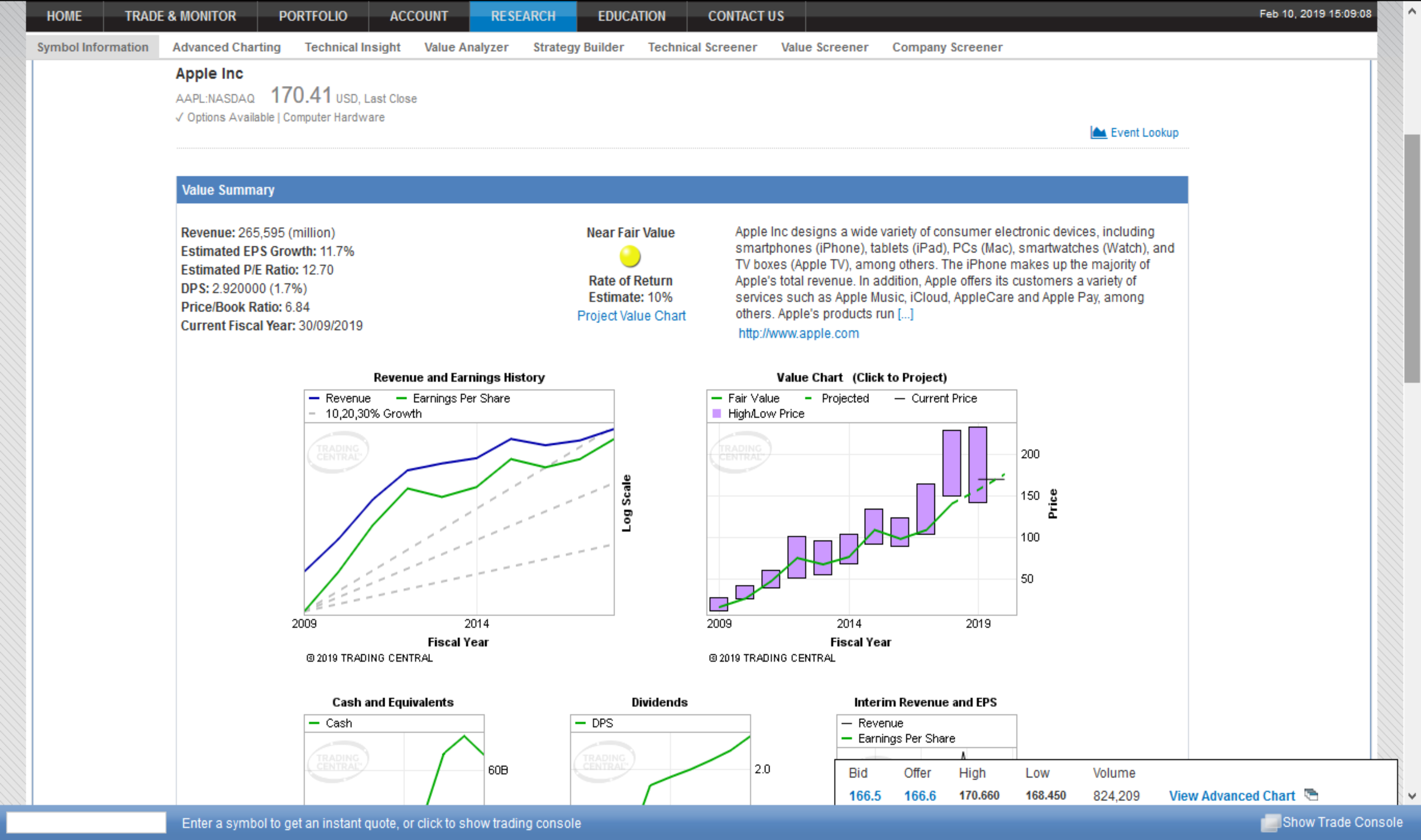Click the Offer price 166.6
1421x840 pixels.
(x=920, y=795)
